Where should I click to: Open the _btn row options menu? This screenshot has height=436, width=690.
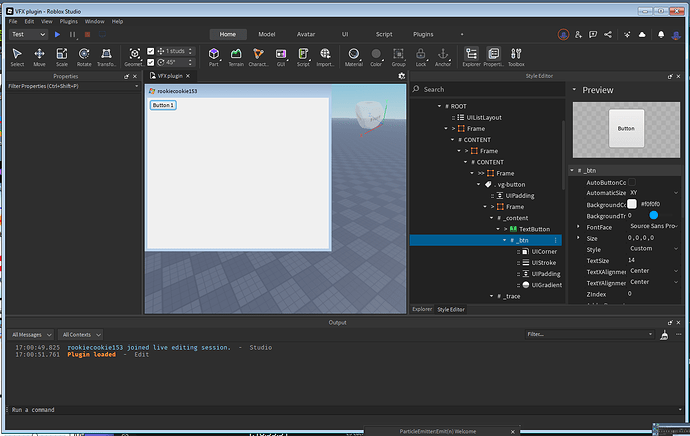pos(555,240)
